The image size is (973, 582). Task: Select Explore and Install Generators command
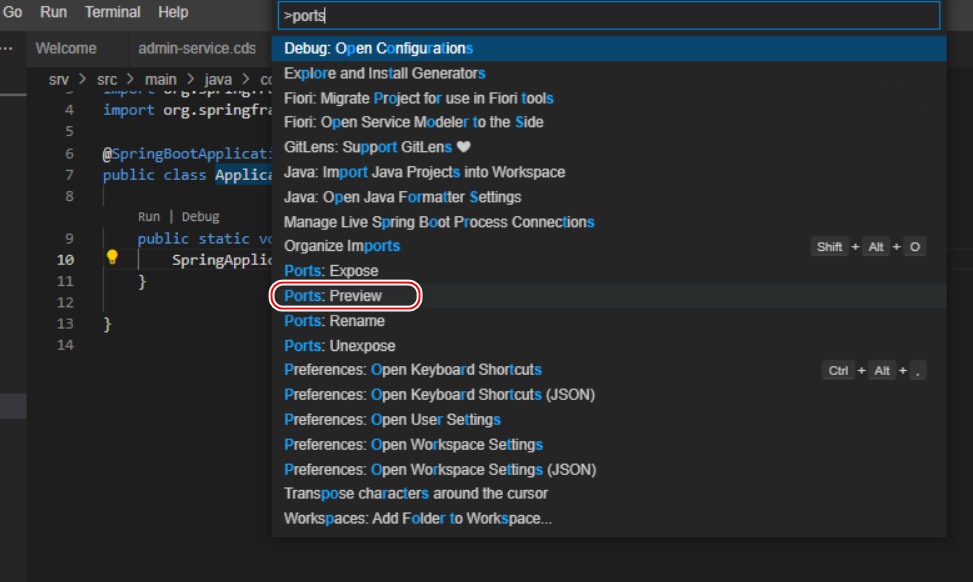point(609,73)
